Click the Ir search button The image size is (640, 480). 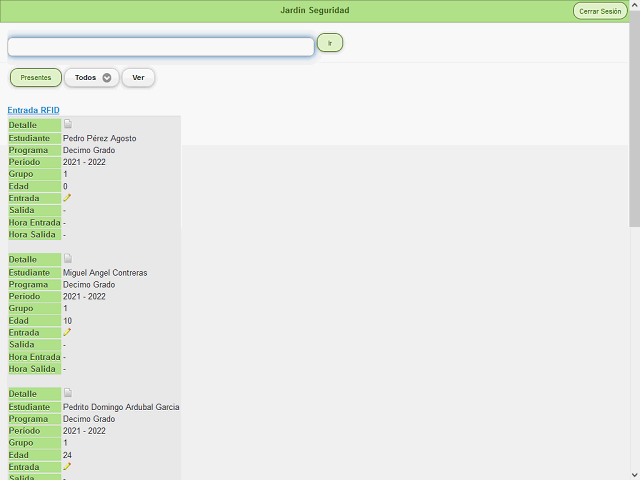(330, 43)
